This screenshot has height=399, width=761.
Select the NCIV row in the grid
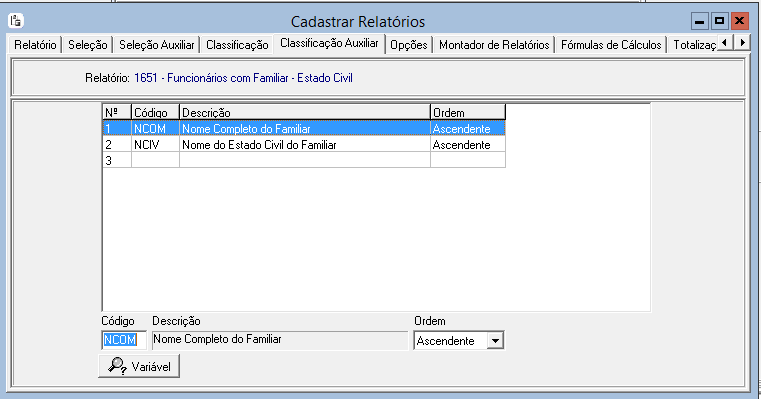(304, 145)
